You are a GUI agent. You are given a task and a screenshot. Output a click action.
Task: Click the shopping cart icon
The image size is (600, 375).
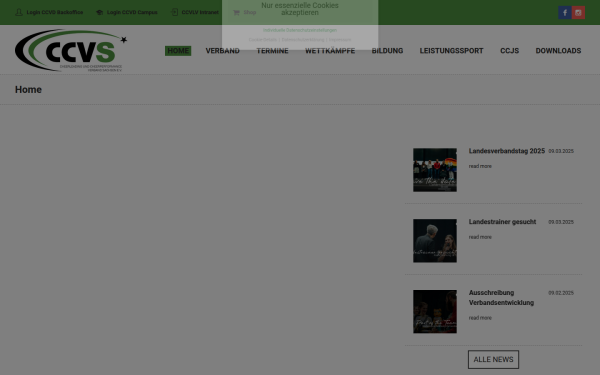[236, 12]
